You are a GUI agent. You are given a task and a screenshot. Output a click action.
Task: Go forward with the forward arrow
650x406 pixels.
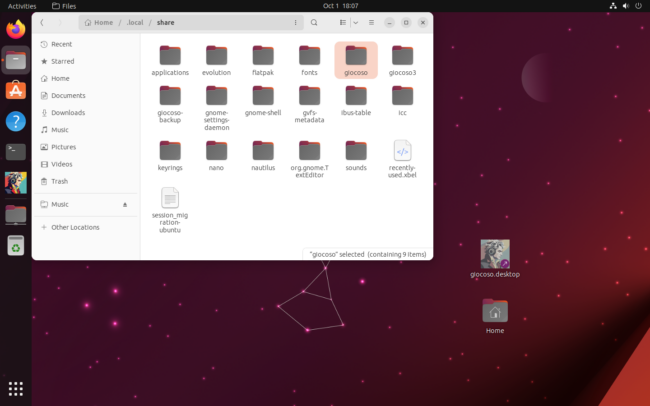point(60,22)
